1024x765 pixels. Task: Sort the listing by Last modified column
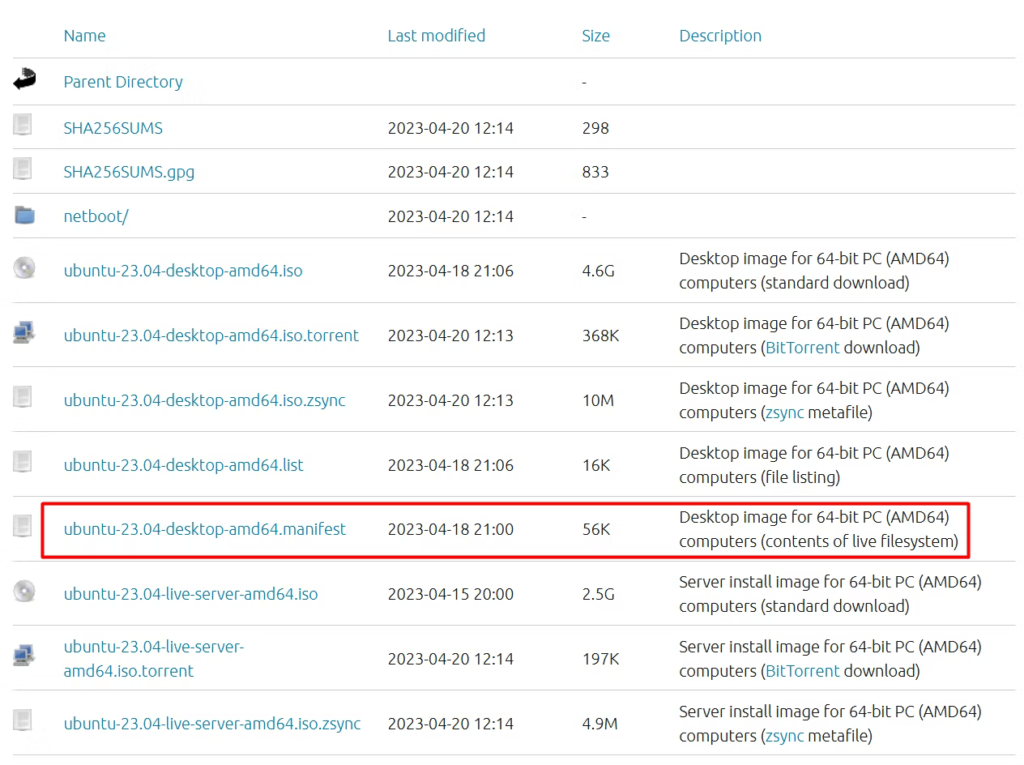point(436,36)
